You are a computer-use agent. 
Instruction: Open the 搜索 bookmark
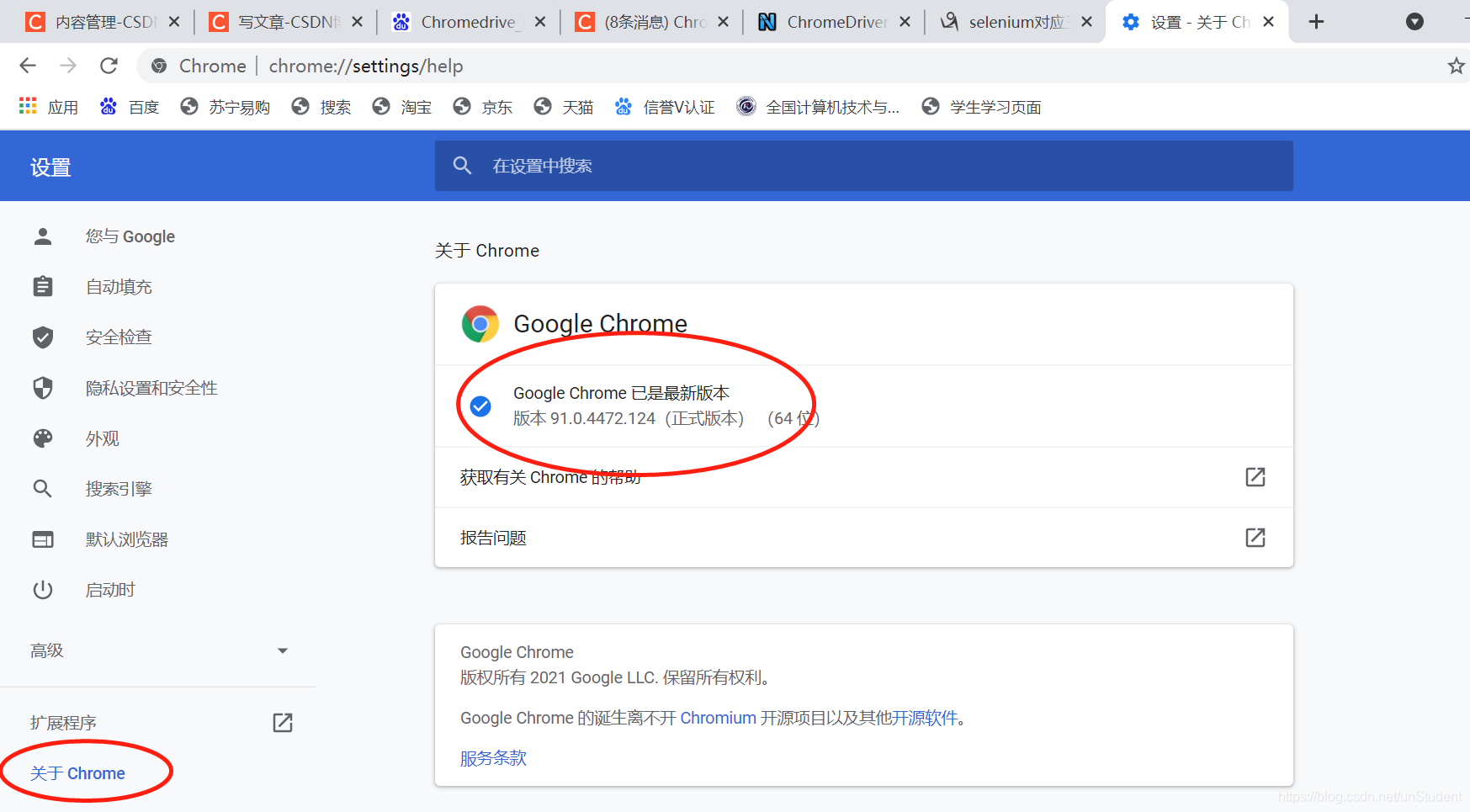pos(321,107)
